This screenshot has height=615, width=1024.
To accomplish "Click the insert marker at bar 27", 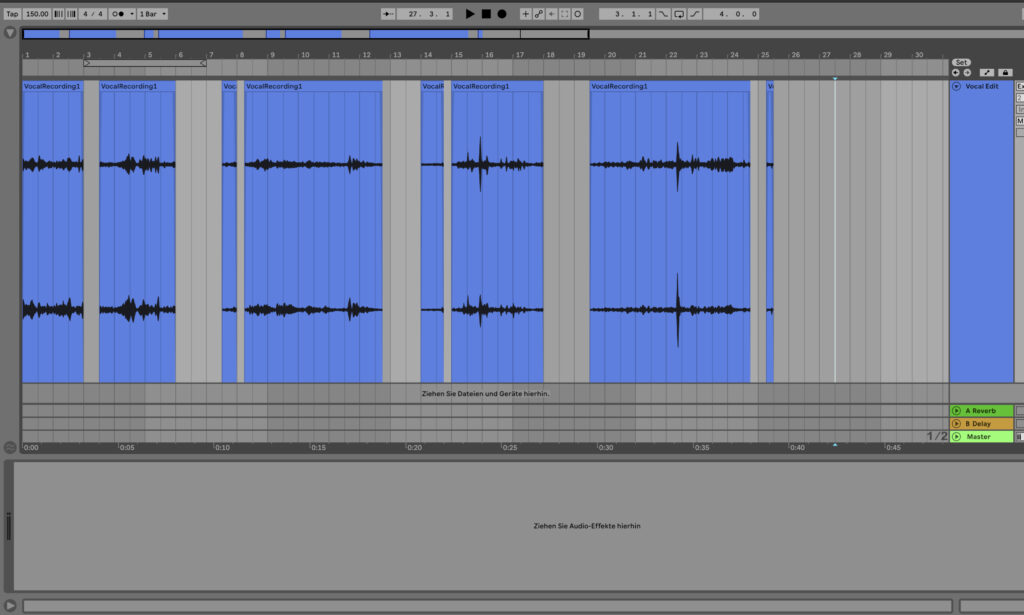I will point(835,231).
